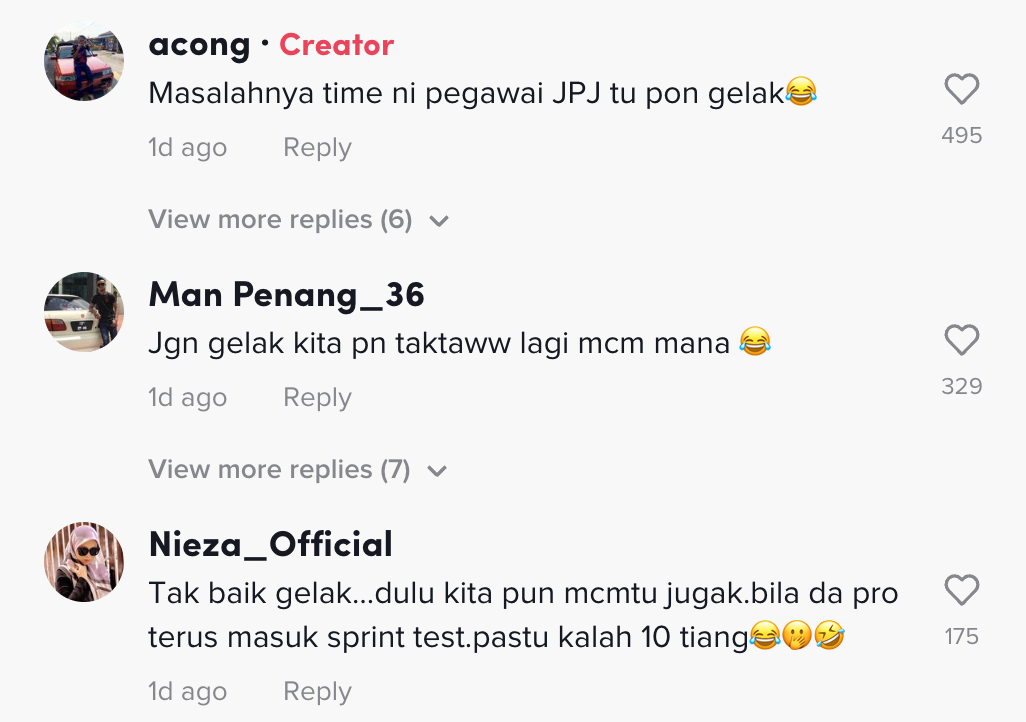Reply to Nieza_Official's comment
This screenshot has width=1026, height=722.
(317, 692)
